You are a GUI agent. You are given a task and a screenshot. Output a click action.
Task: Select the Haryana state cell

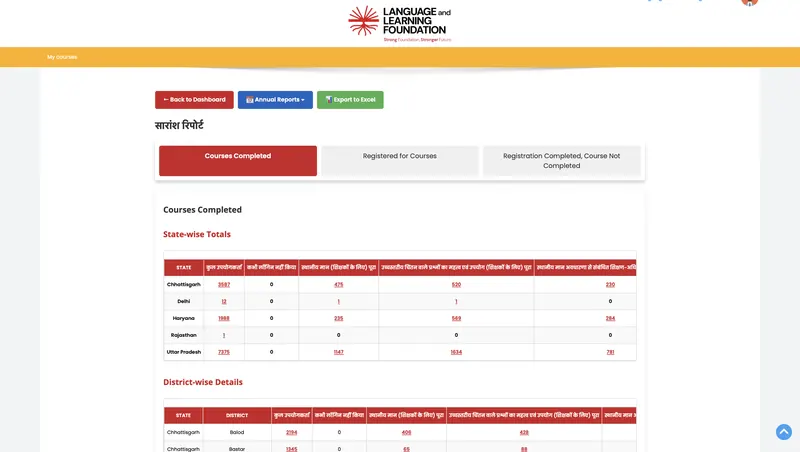click(x=184, y=318)
